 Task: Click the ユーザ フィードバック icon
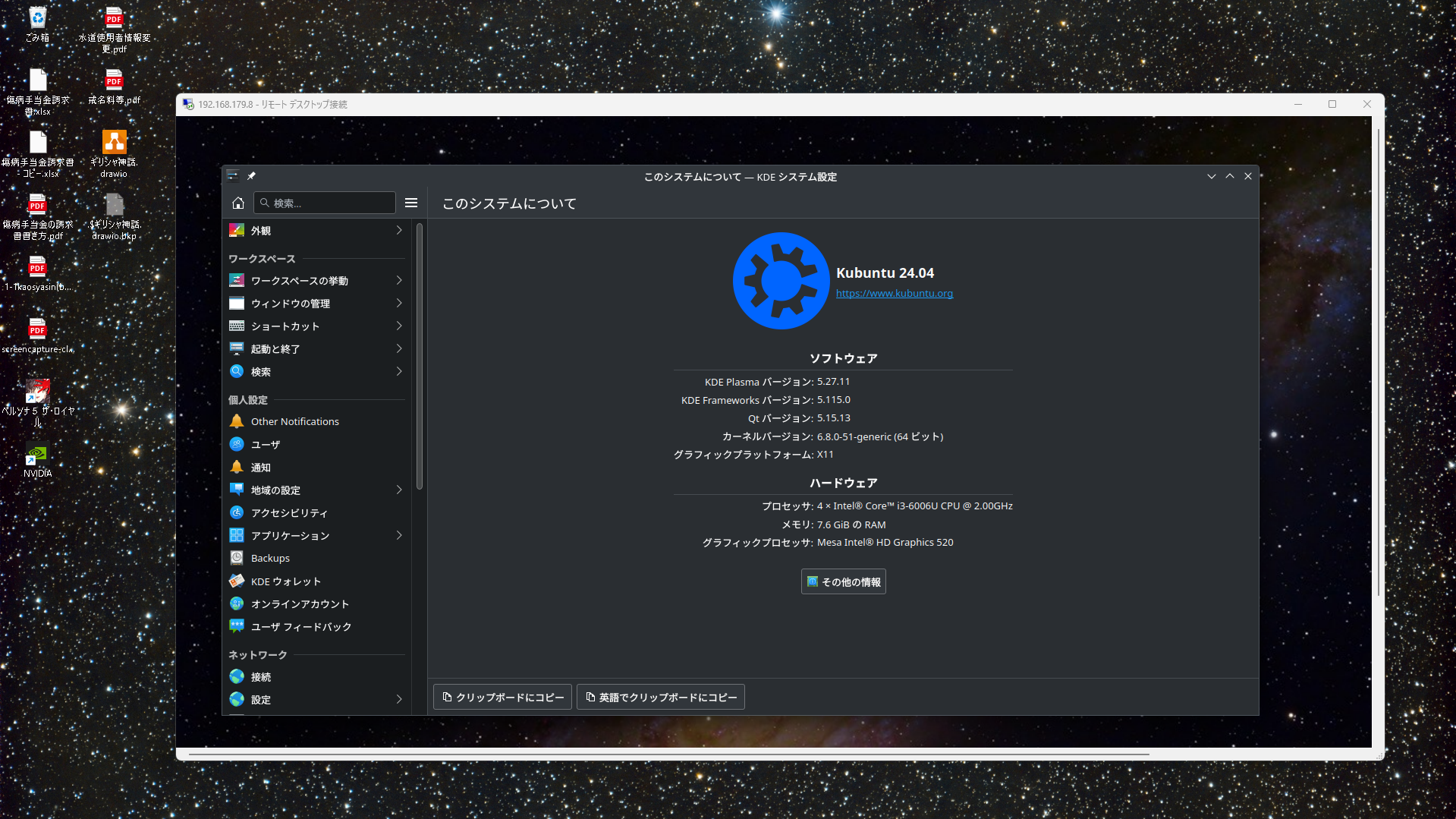237,626
